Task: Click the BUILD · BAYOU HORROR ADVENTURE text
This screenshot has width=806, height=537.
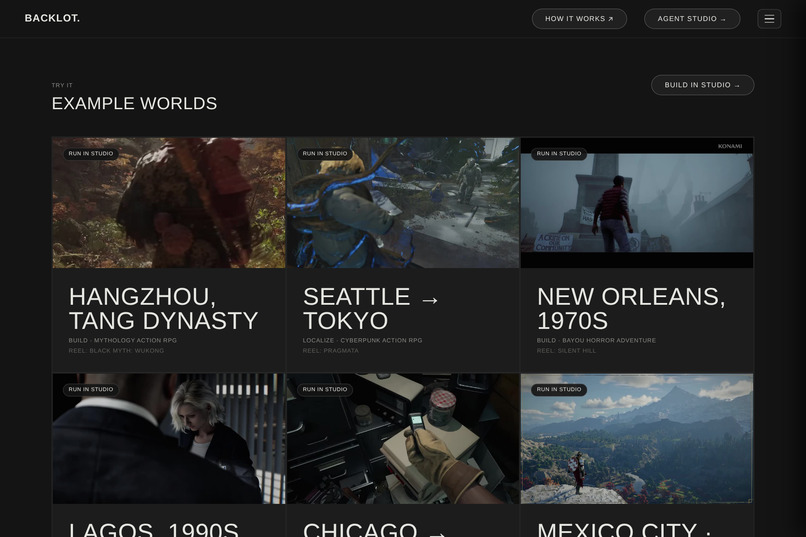Action: click(x=596, y=340)
